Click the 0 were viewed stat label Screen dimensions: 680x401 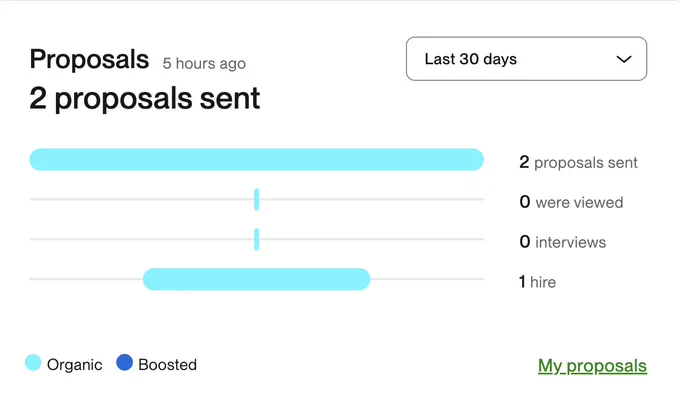[x=571, y=202]
